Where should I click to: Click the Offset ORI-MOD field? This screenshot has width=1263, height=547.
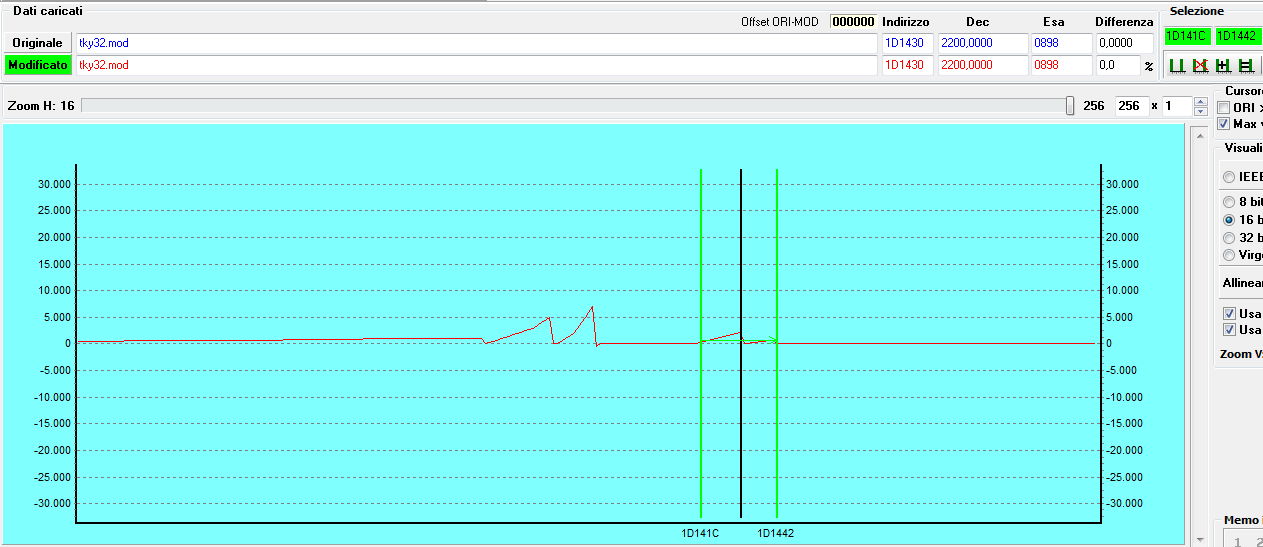pyautogui.click(x=853, y=21)
